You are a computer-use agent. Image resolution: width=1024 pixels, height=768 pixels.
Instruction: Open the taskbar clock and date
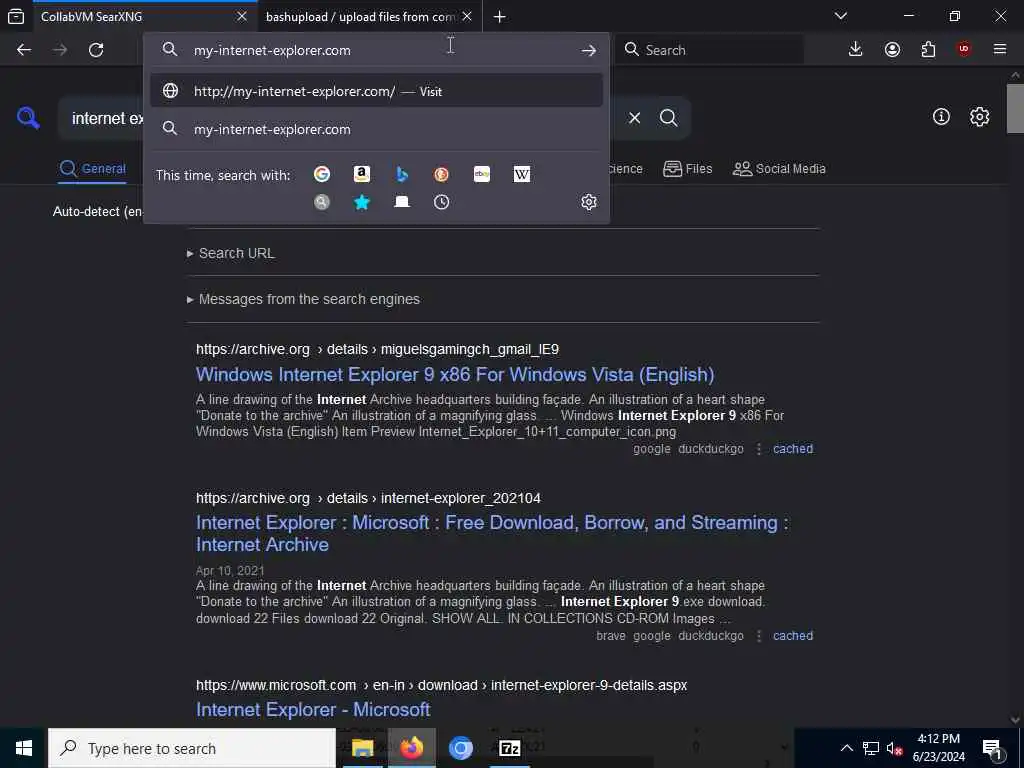point(938,748)
